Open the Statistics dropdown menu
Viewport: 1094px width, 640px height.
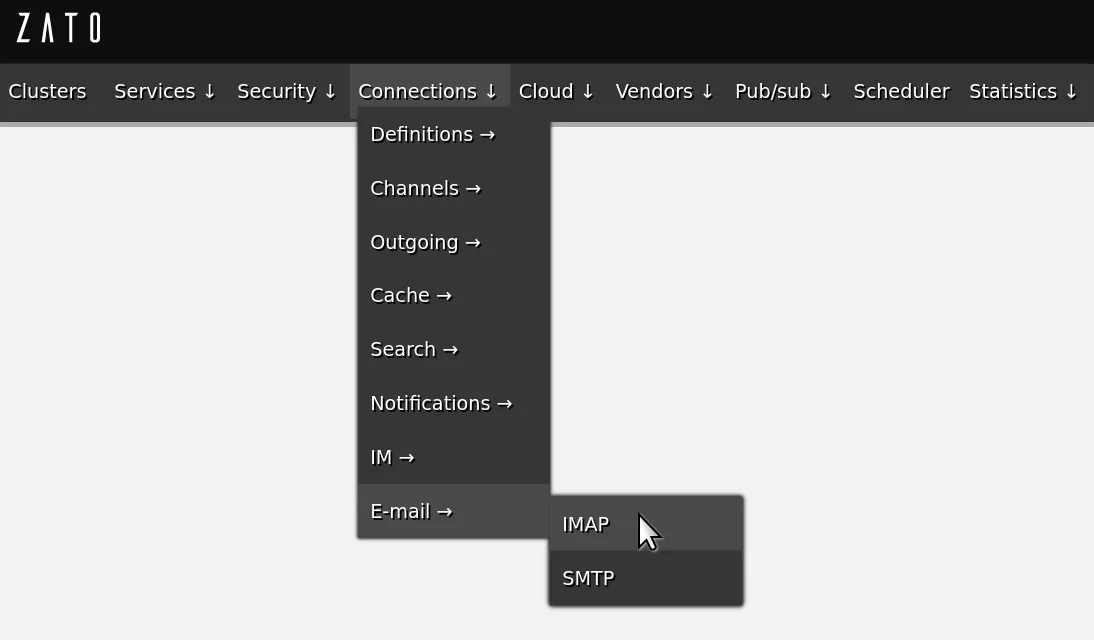point(1023,92)
